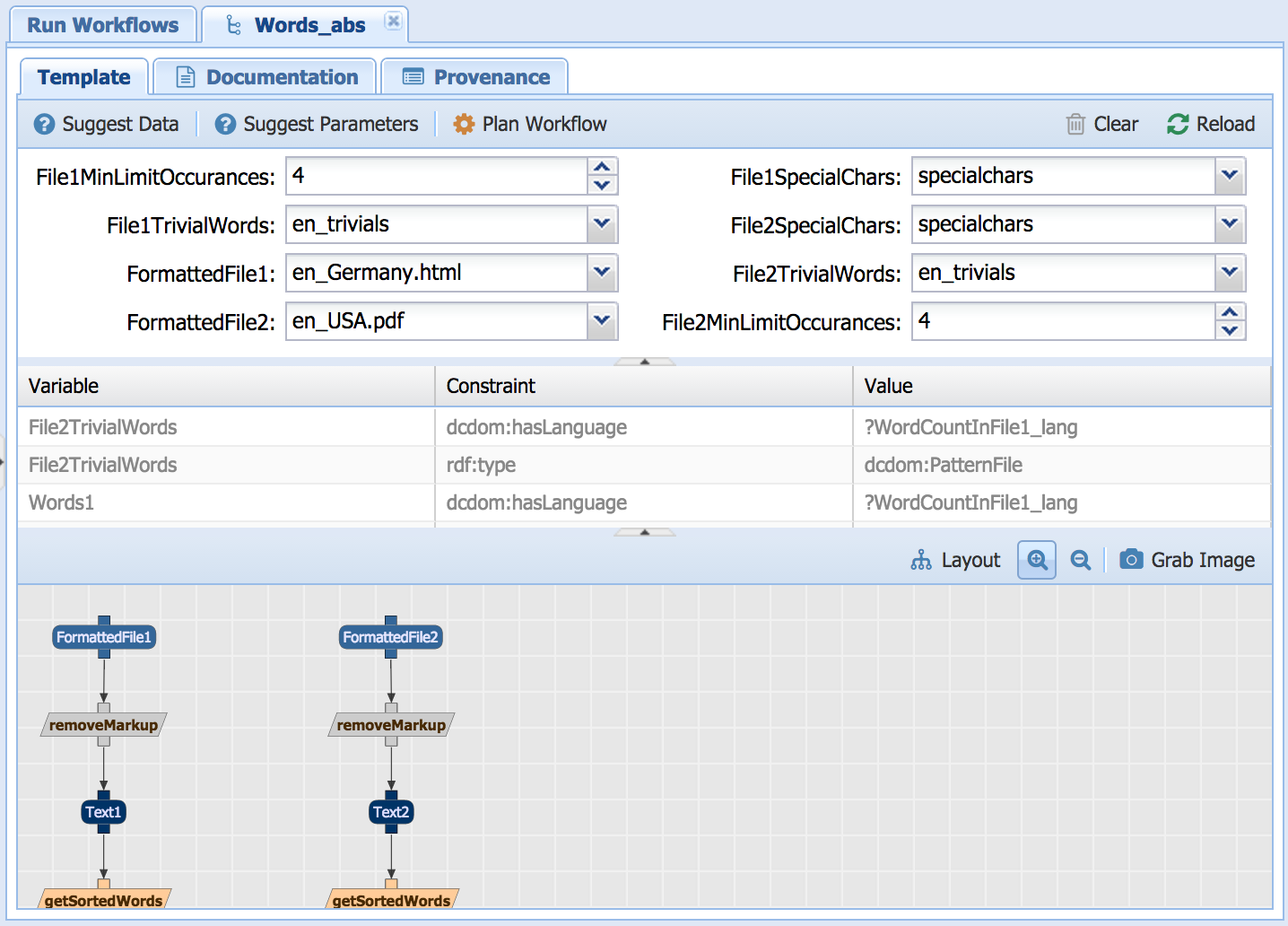
Task: Select the removeMarkup node under FormattedFile1
Action: click(x=104, y=725)
